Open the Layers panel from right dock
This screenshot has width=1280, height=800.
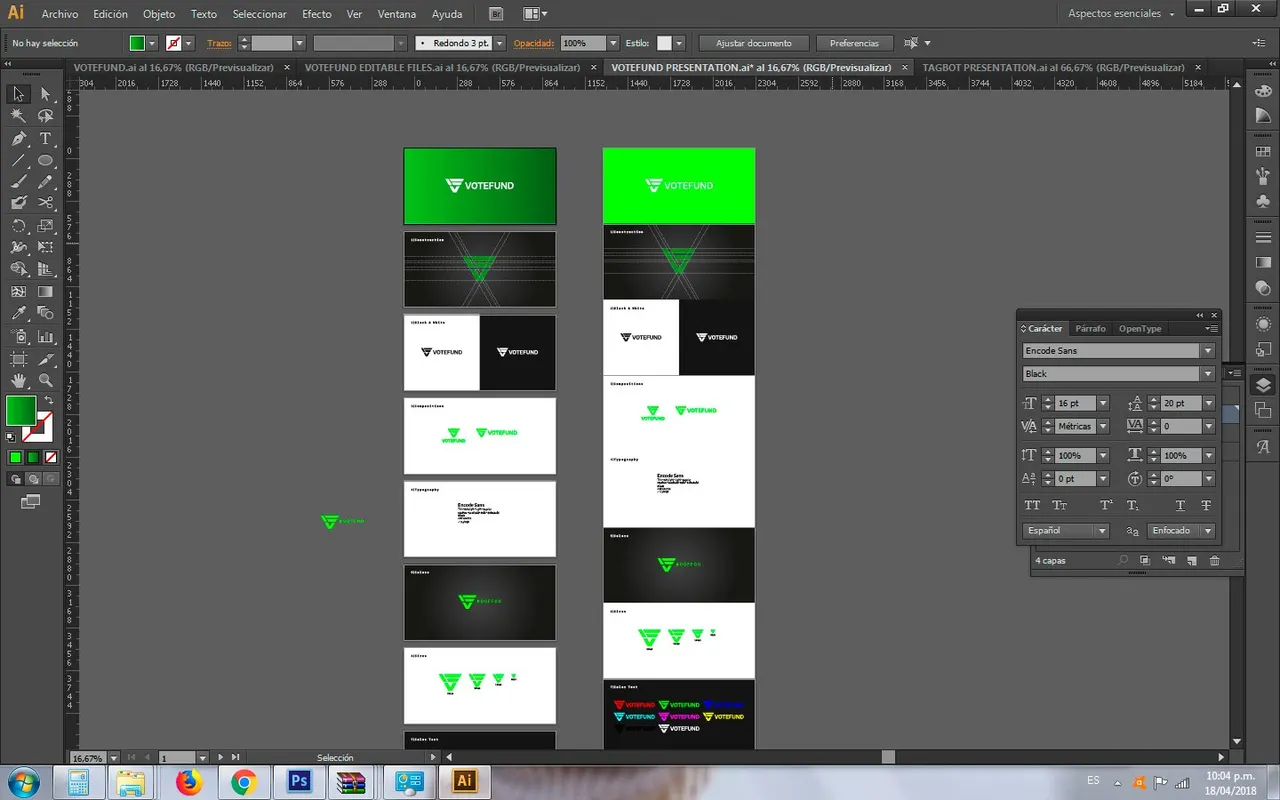point(1263,386)
